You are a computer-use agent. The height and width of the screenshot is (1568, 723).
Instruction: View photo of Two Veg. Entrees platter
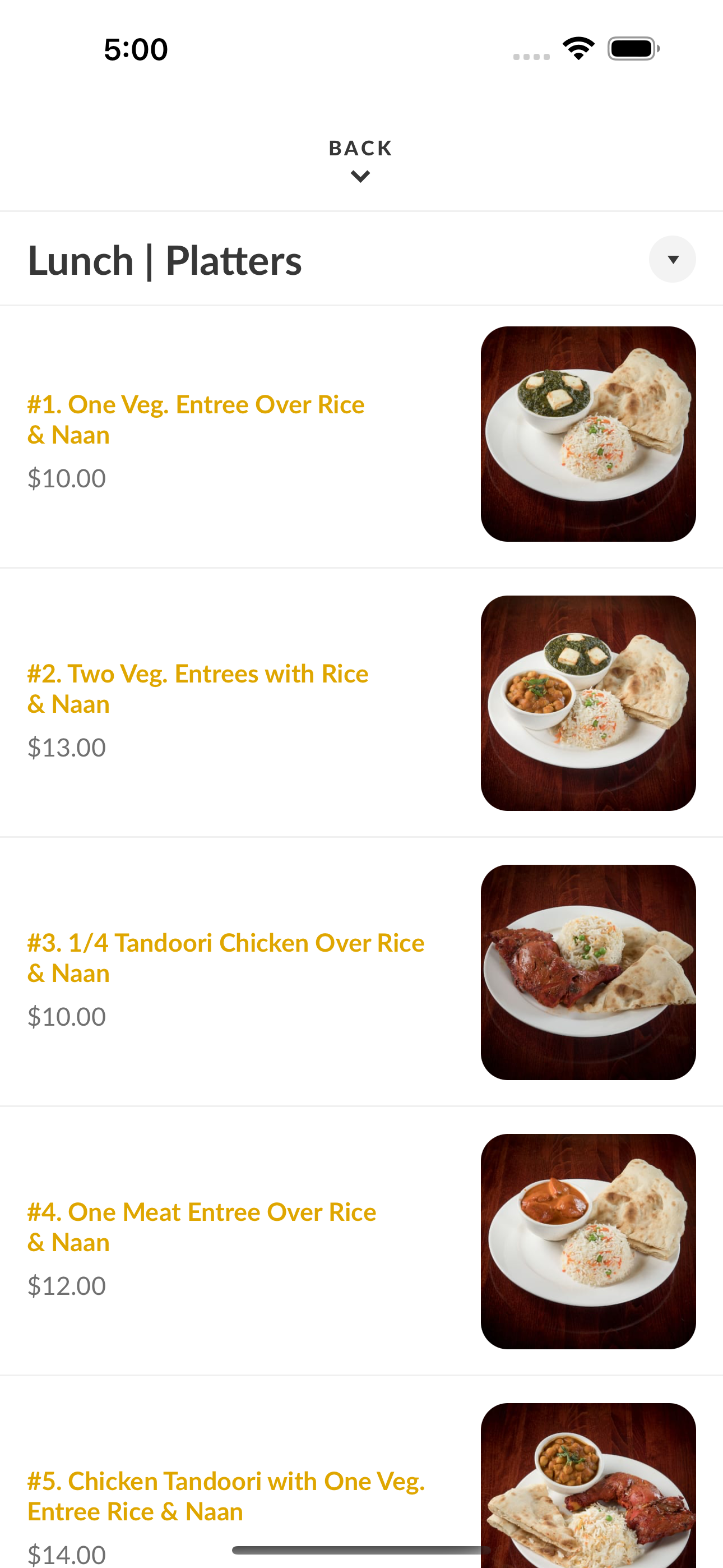click(588, 703)
